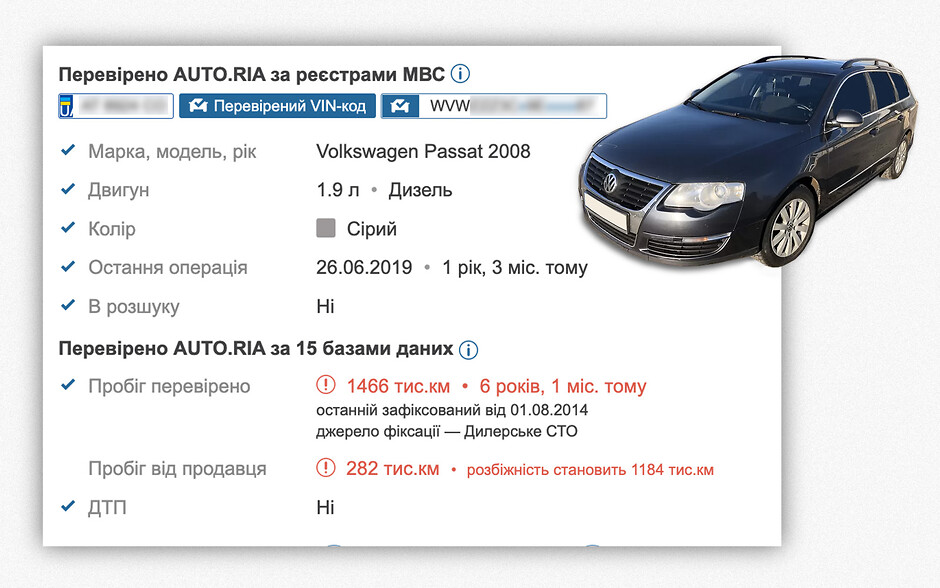
Task: Click the shield icon before the WVW number
Action: click(x=400, y=106)
